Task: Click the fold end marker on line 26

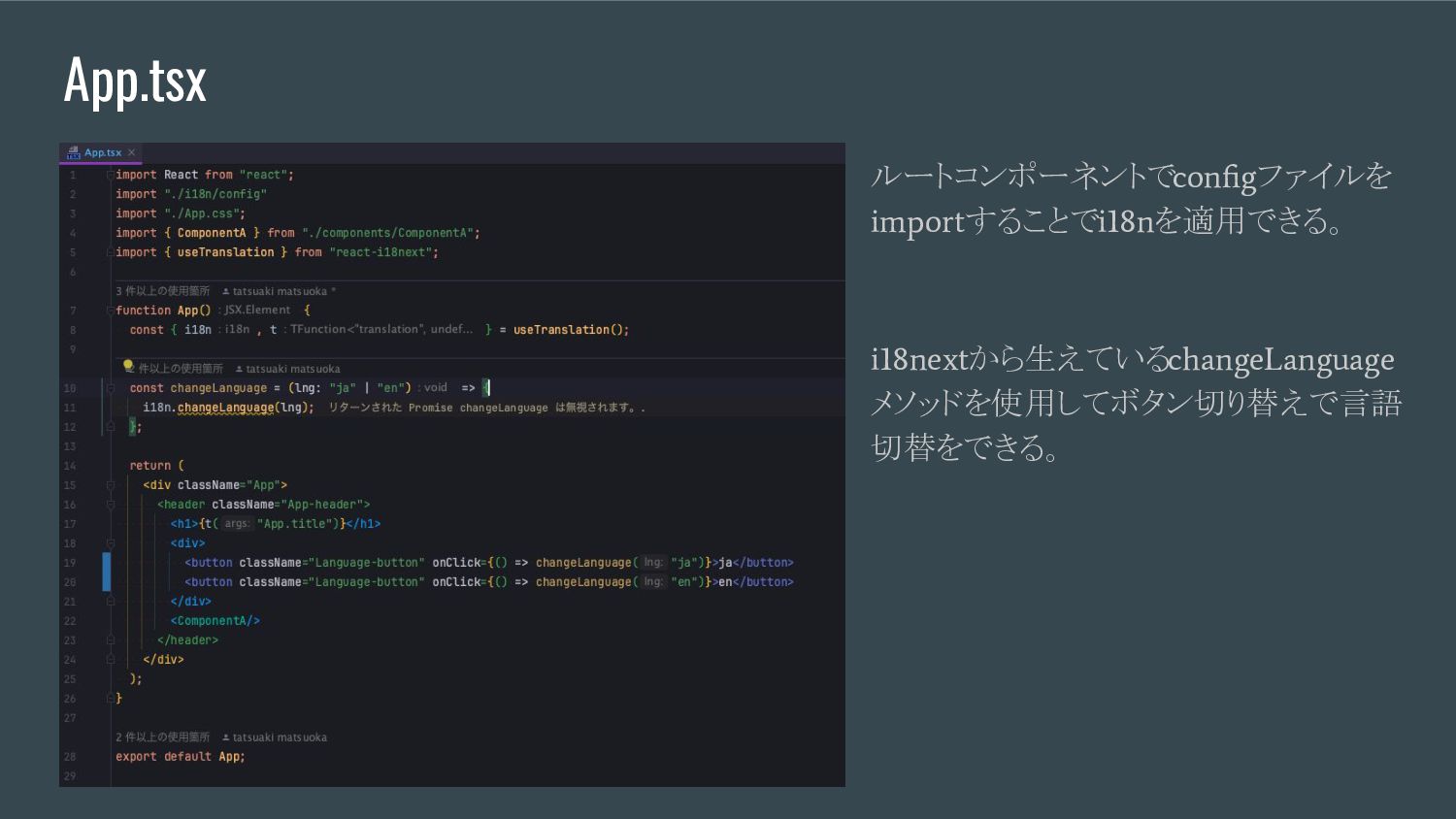Action: (x=111, y=699)
